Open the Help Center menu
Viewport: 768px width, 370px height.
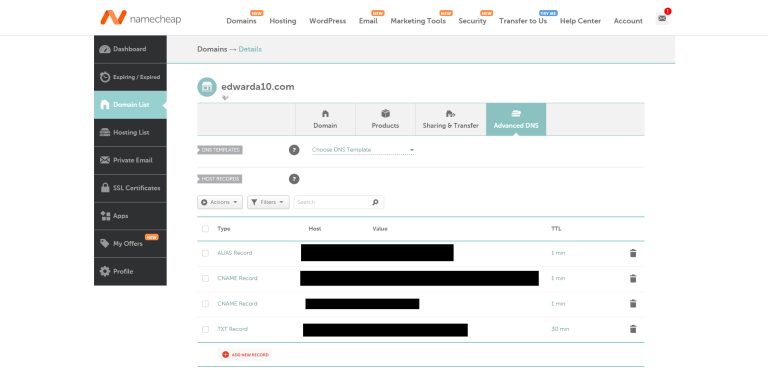pos(580,21)
